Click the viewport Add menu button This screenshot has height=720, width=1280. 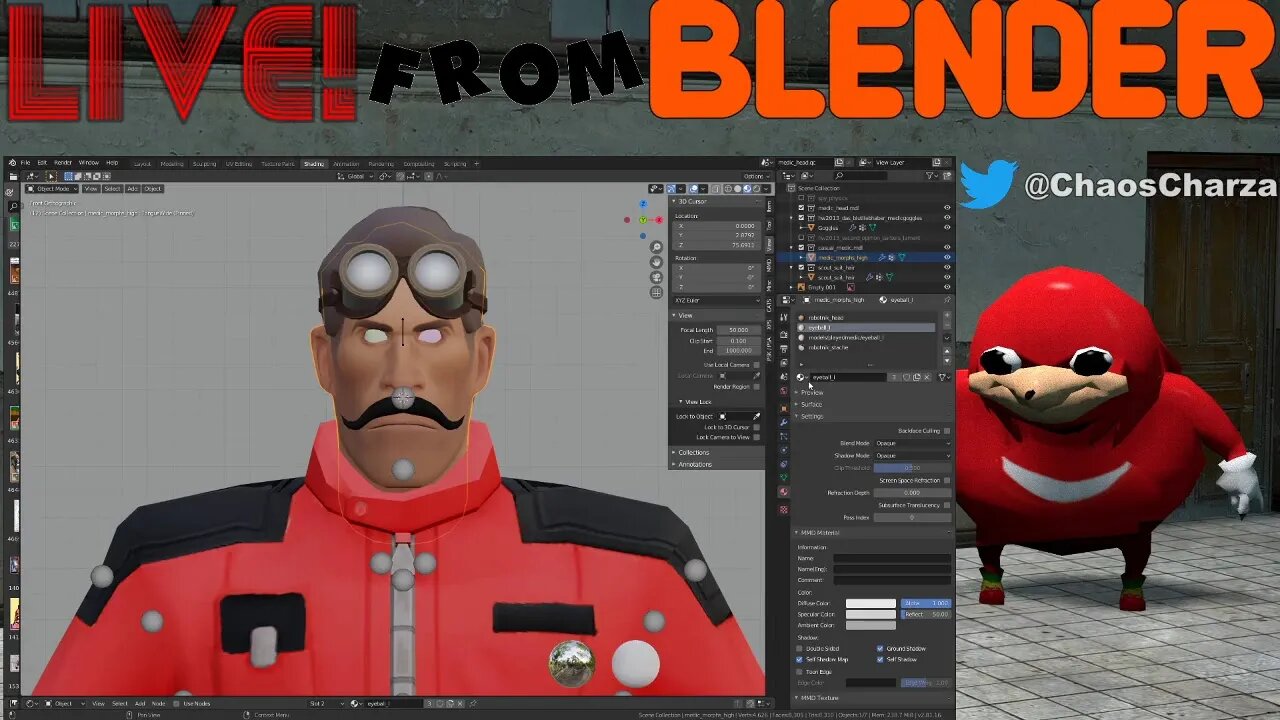(132, 188)
